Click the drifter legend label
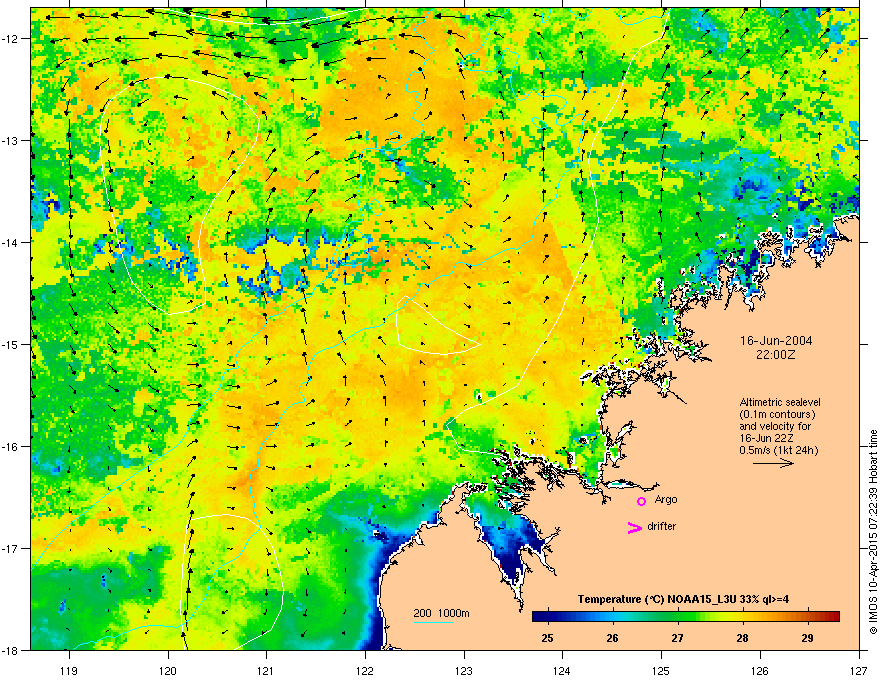The height and width of the screenshot is (680, 880). pyautogui.click(x=662, y=526)
